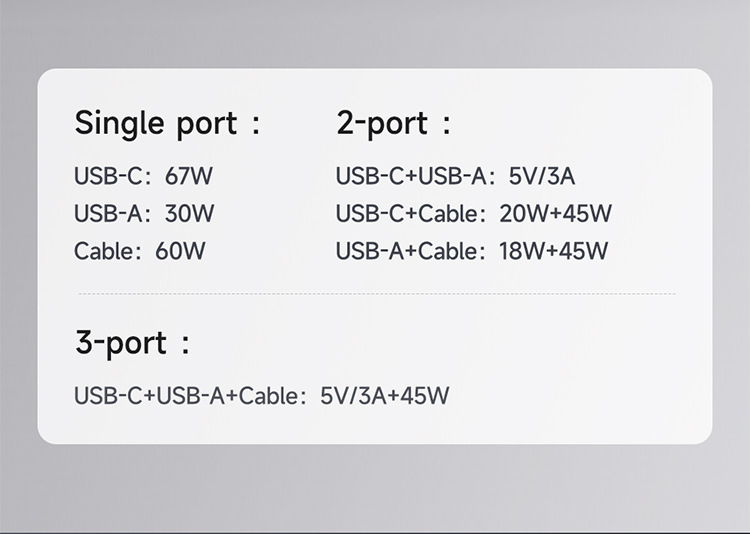Click the word 'Single' in the heading
The height and width of the screenshot is (534, 750).
coord(119,124)
